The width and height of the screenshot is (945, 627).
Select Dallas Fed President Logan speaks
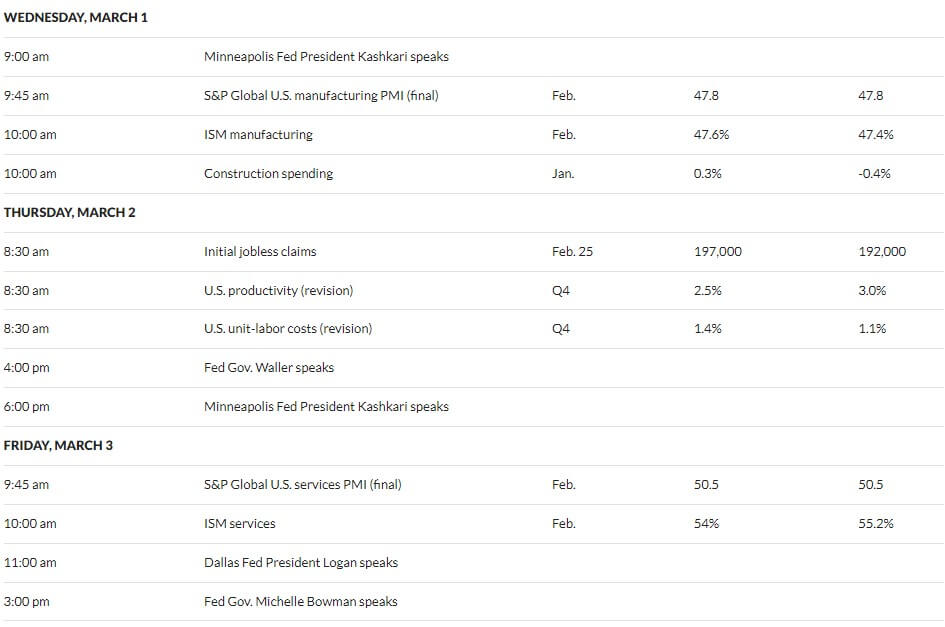click(301, 562)
